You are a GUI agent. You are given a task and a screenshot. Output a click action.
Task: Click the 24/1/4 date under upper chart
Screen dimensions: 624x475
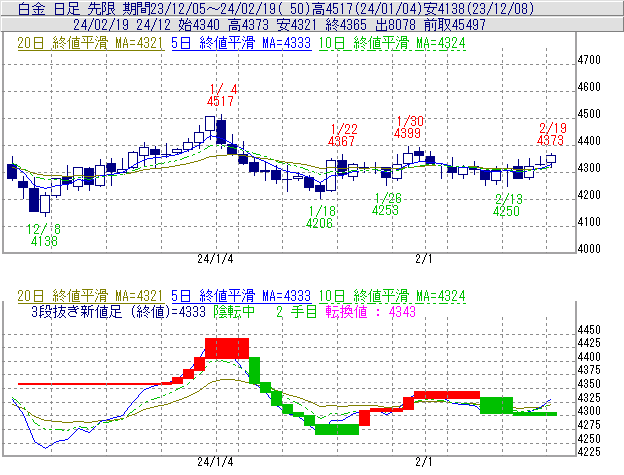215,259
